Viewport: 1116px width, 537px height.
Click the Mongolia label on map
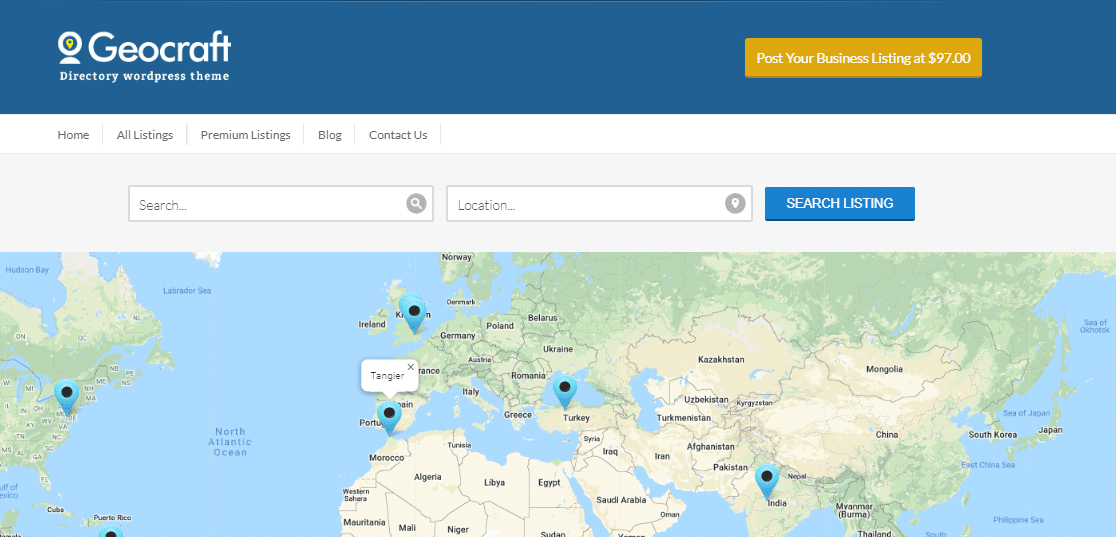(885, 369)
